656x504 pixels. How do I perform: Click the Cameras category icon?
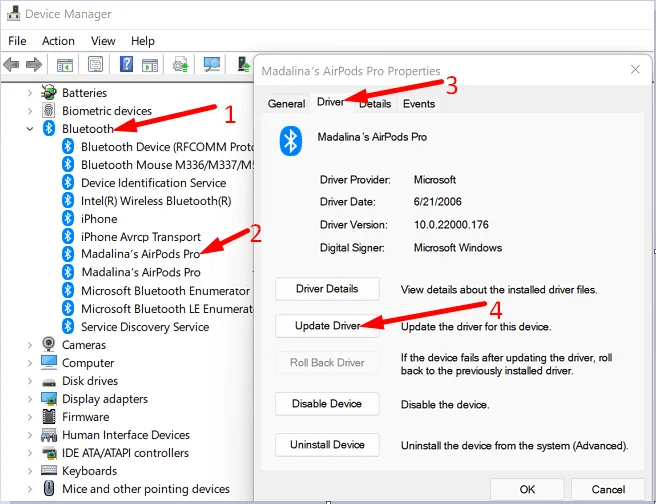point(49,344)
